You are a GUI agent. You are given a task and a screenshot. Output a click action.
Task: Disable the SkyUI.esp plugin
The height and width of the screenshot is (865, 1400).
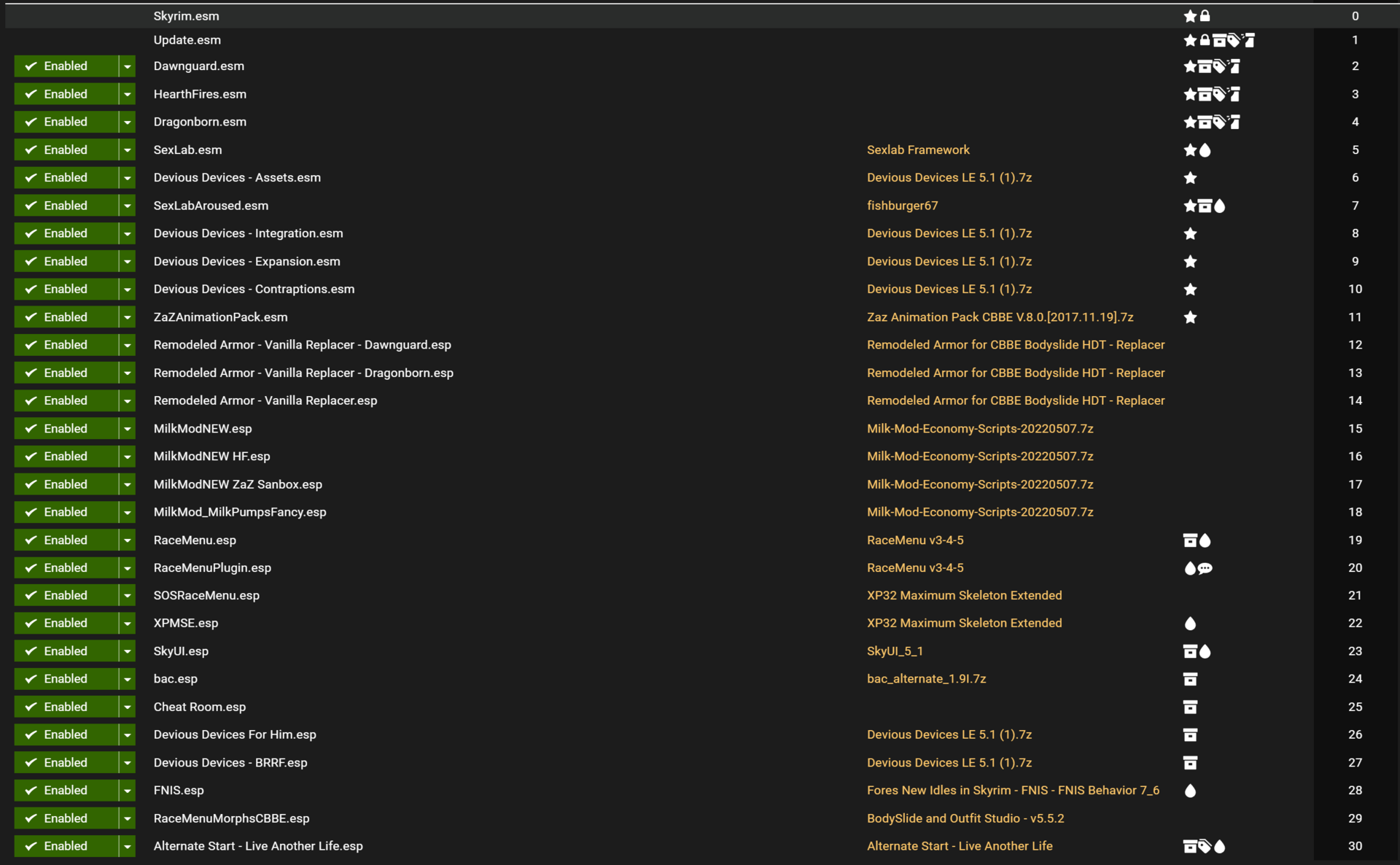tap(66, 651)
